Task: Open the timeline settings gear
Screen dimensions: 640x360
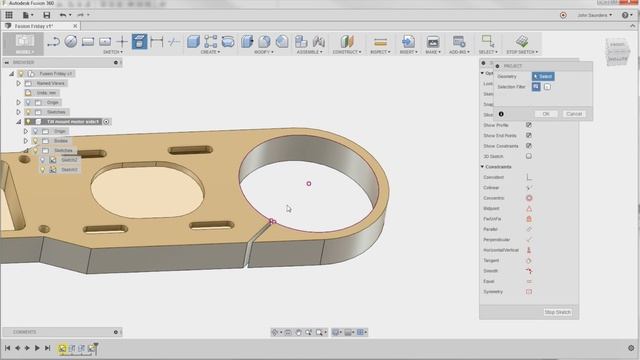Action: click(631, 348)
